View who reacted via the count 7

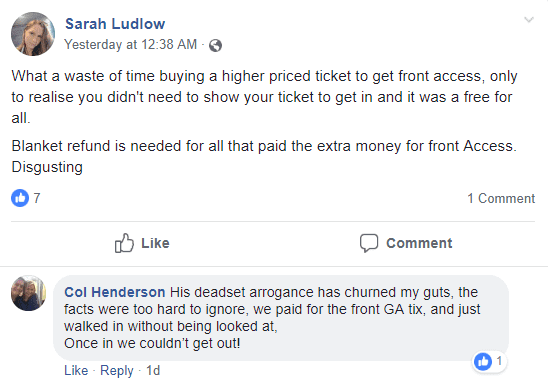[x=37, y=198]
